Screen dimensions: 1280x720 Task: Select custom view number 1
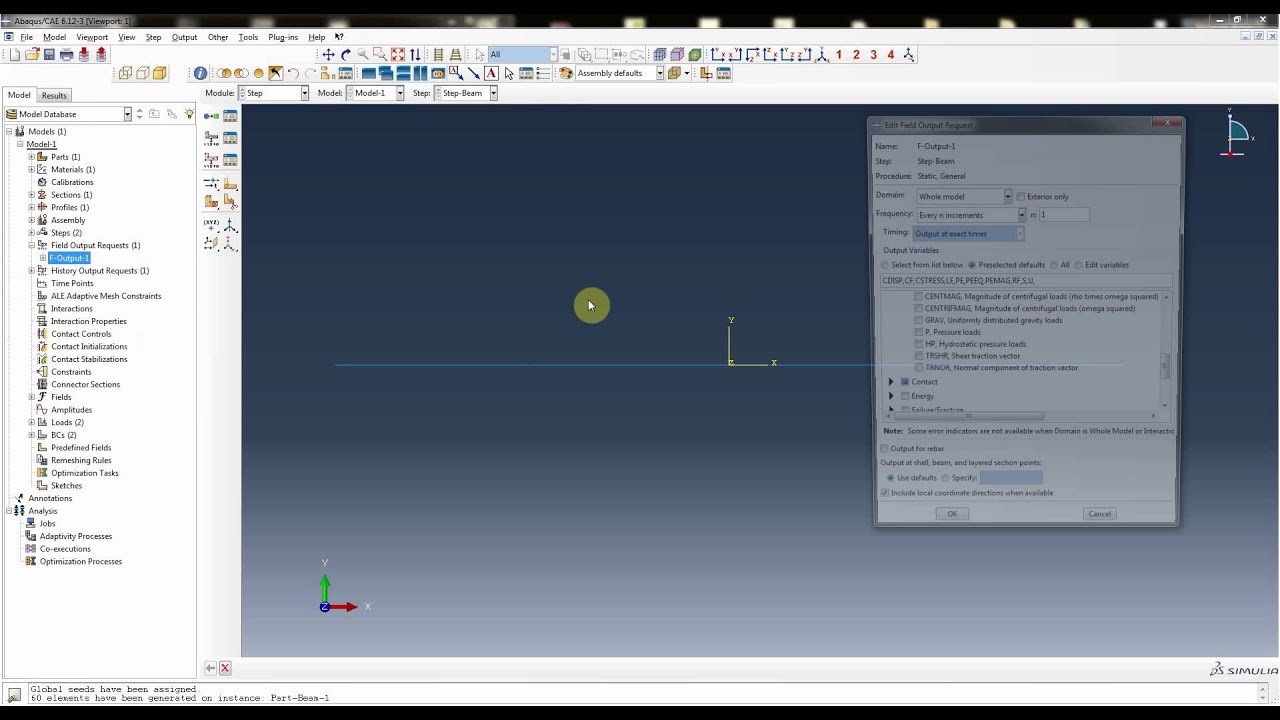(x=839, y=55)
